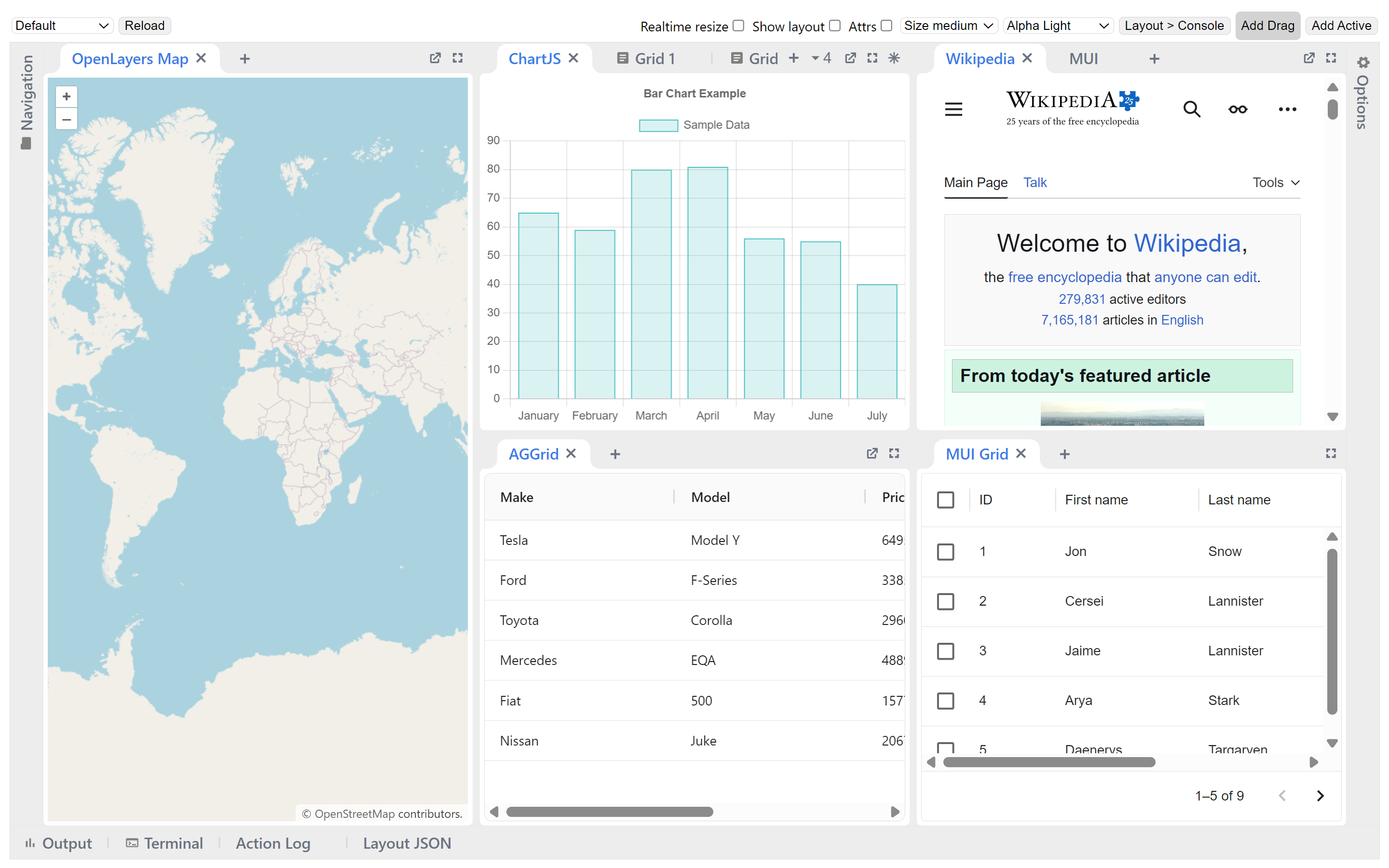Open the Alpha Light theme dropdown
The height and width of the screenshot is (868, 1389).
(x=1059, y=26)
